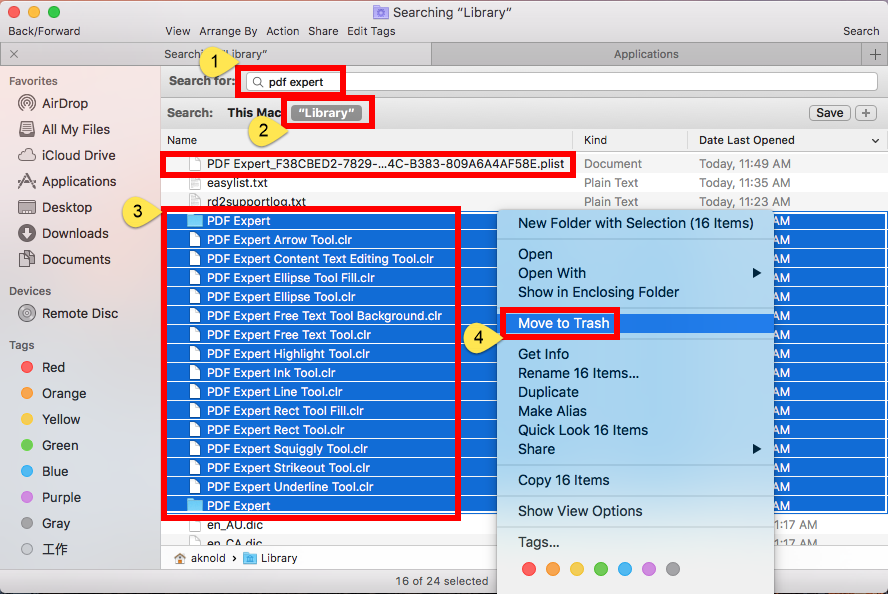The width and height of the screenshot is (888, 594).
Task: Click Search in the top menu bar
Action: coord(861,31)
